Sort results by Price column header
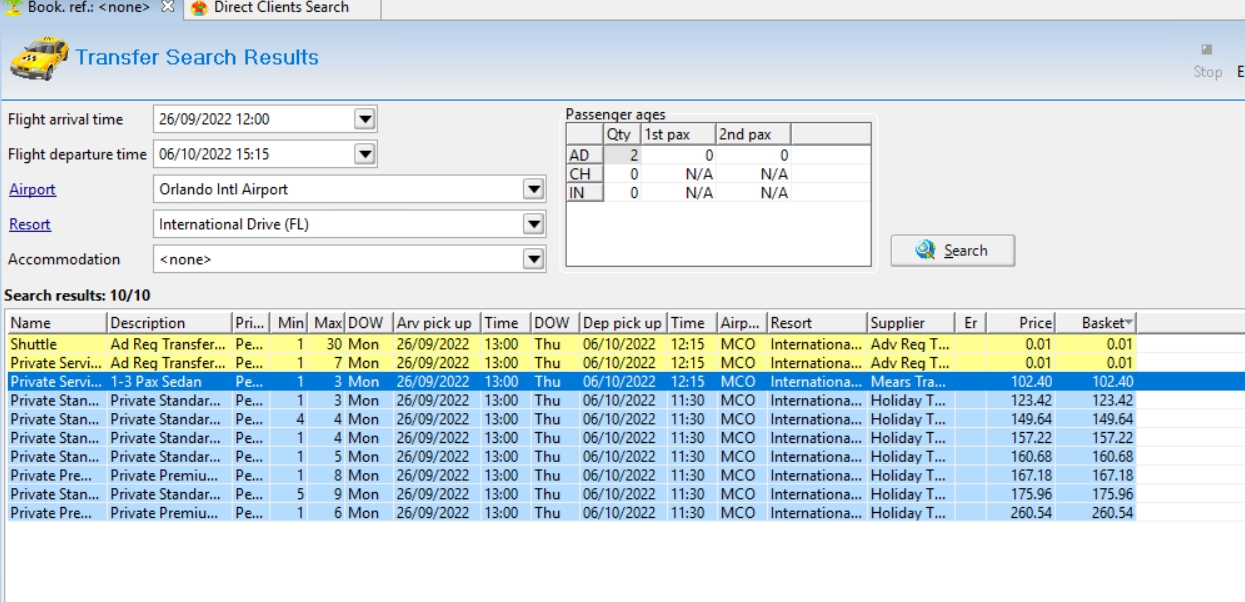Image resolution: width=1245 pixels, height=602 pixels. pyautogui.click(x=1021, y=323)
